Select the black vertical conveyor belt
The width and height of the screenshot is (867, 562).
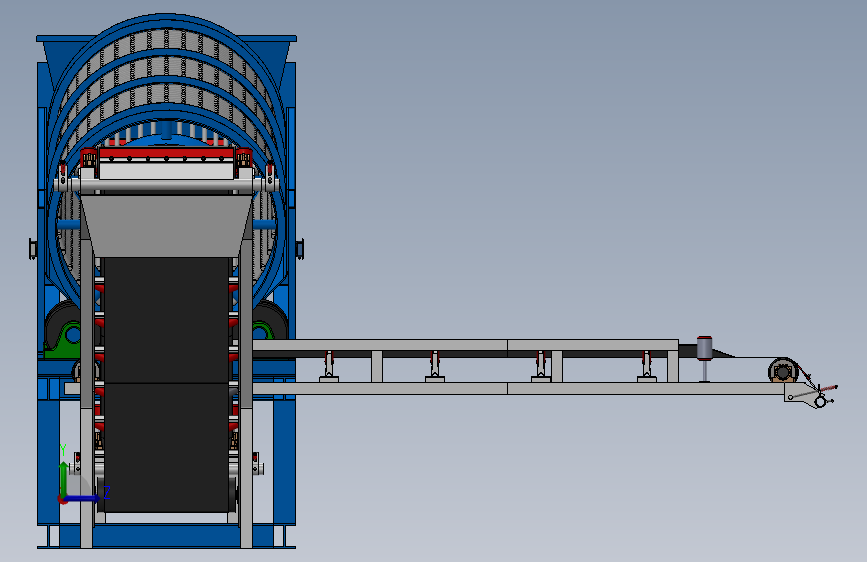[166, 384]
